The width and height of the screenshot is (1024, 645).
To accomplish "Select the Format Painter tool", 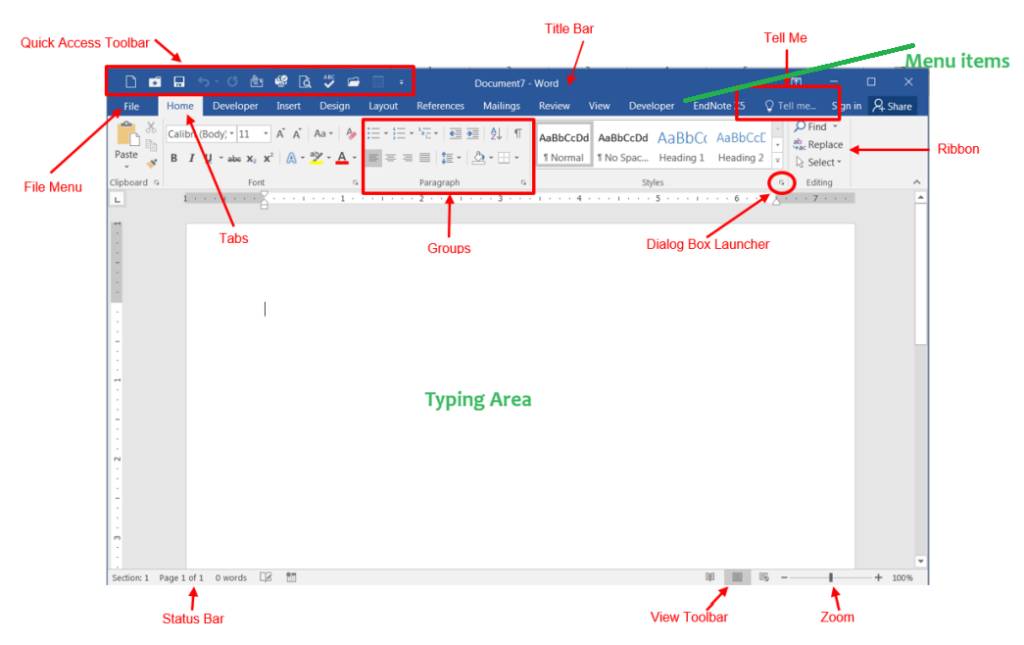I will pyautogui.click(x=152, y=164).
